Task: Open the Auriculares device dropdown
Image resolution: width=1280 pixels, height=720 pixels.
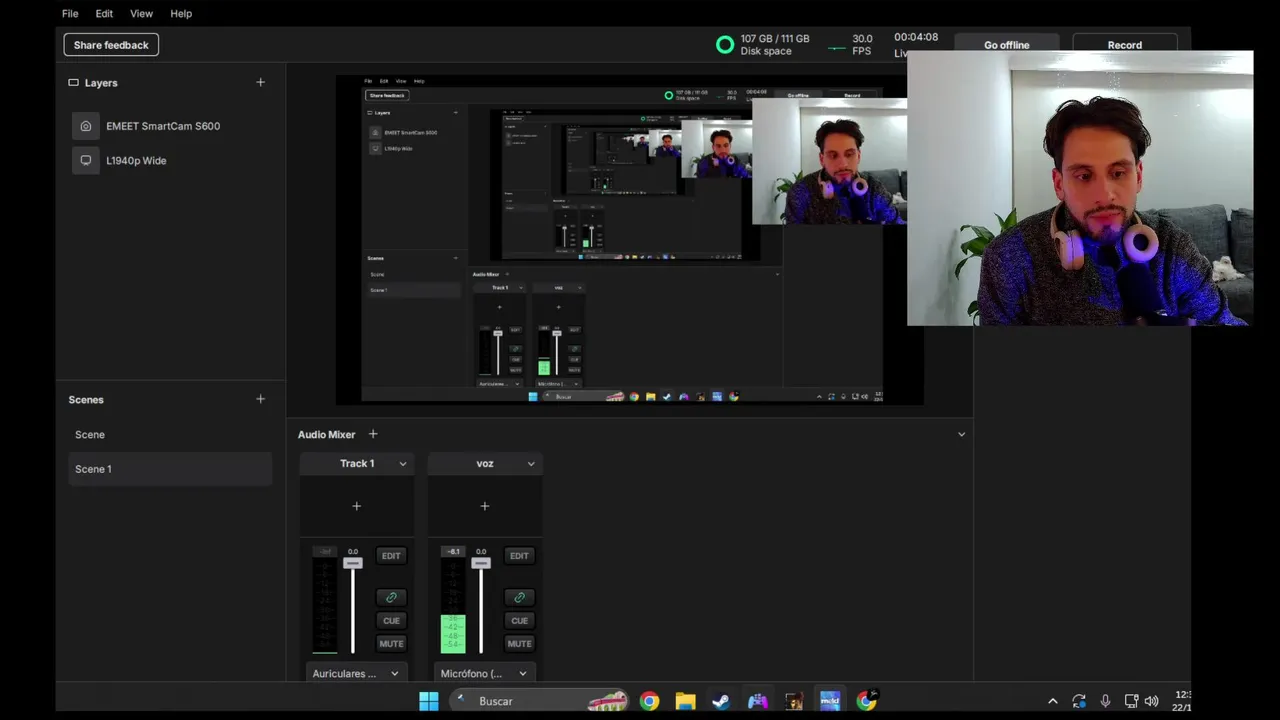Action: [356, 673]
